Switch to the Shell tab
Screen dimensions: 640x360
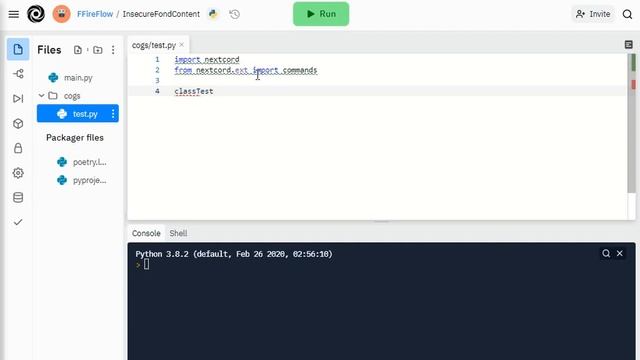click(178, 233)
